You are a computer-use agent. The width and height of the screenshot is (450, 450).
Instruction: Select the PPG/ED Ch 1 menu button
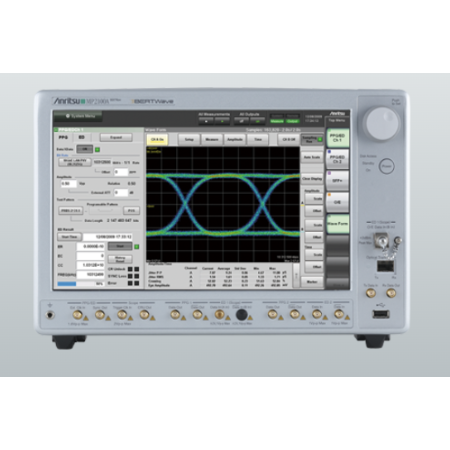click(337, 138)
